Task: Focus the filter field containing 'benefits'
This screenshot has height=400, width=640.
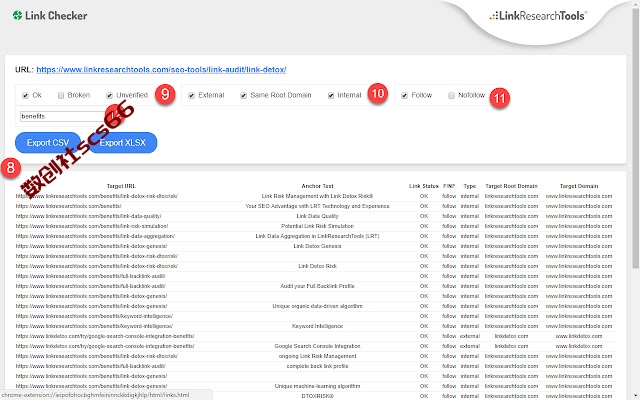Action: click(x=64, y=116)
